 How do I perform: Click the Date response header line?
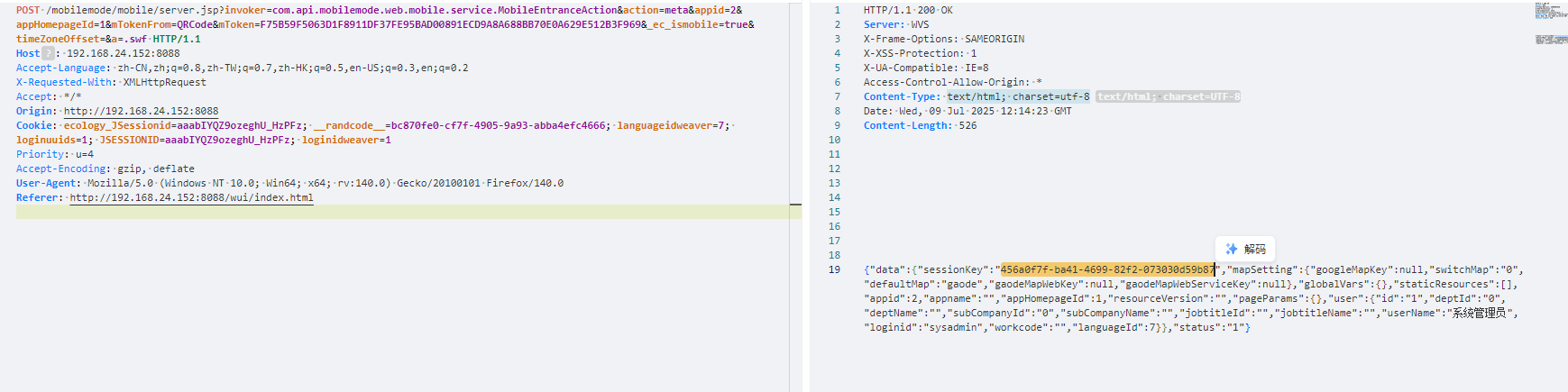coord(967,111)
